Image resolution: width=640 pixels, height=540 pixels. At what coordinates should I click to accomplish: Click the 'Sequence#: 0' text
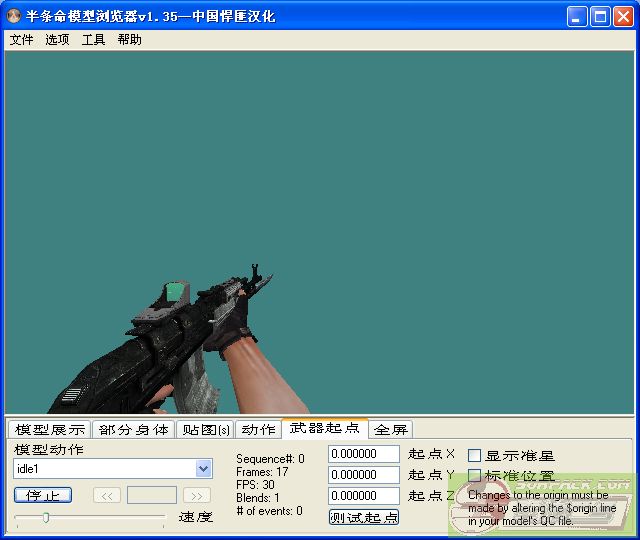270,459
